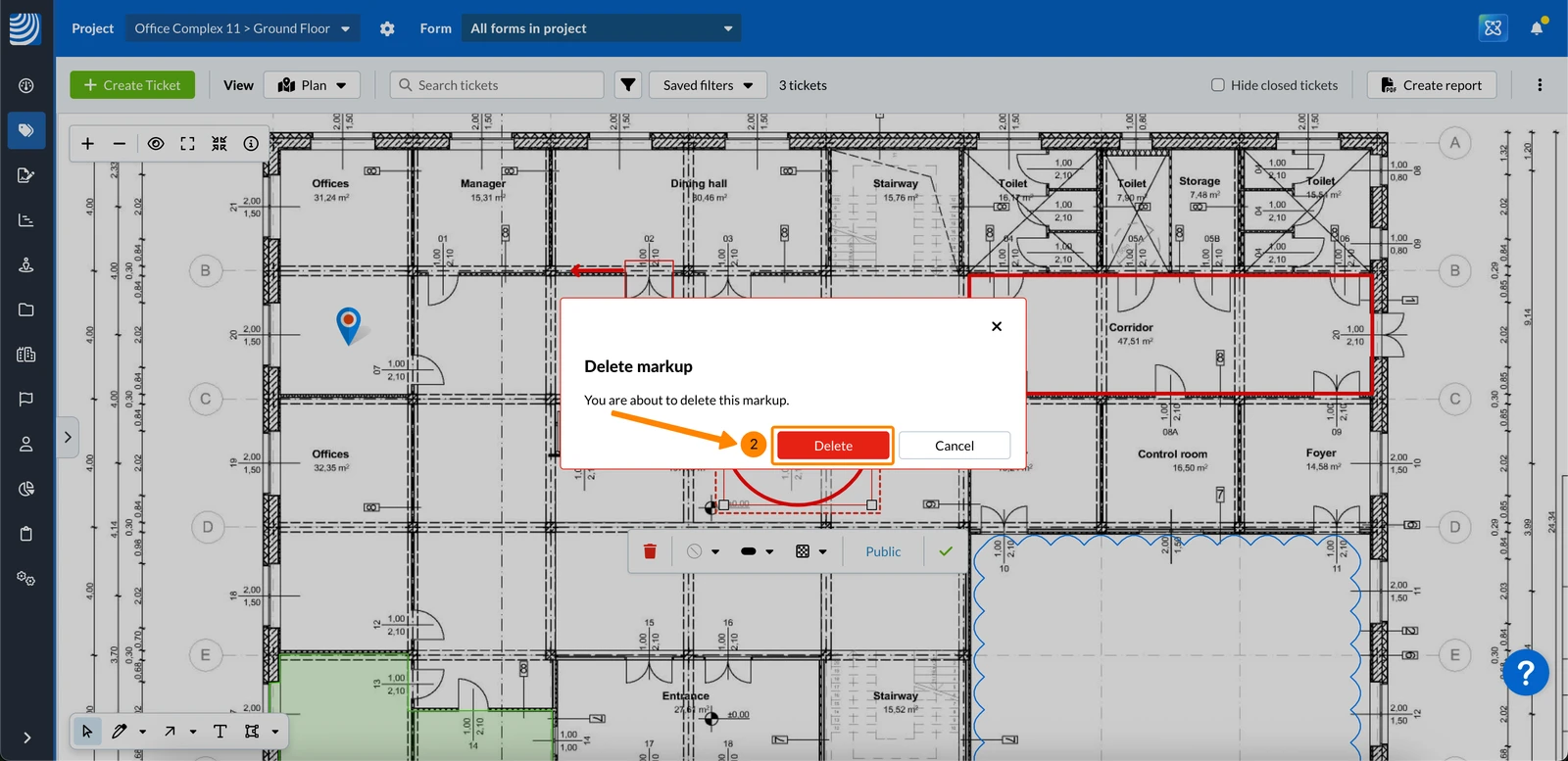Expand the pencil tool options arrow
1568x761 pixels.
143,732
